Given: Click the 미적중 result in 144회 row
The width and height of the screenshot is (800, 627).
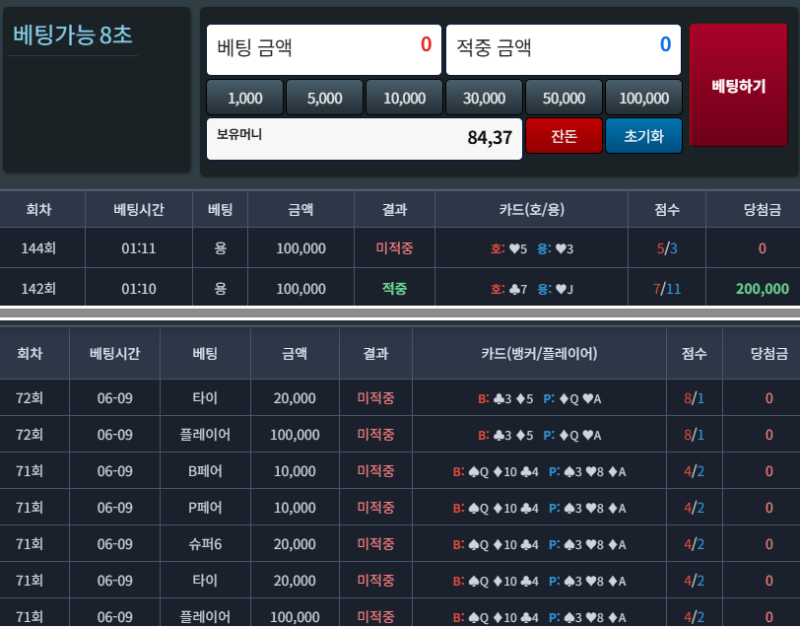Looking at the screenshot, I should coord(394,248).
